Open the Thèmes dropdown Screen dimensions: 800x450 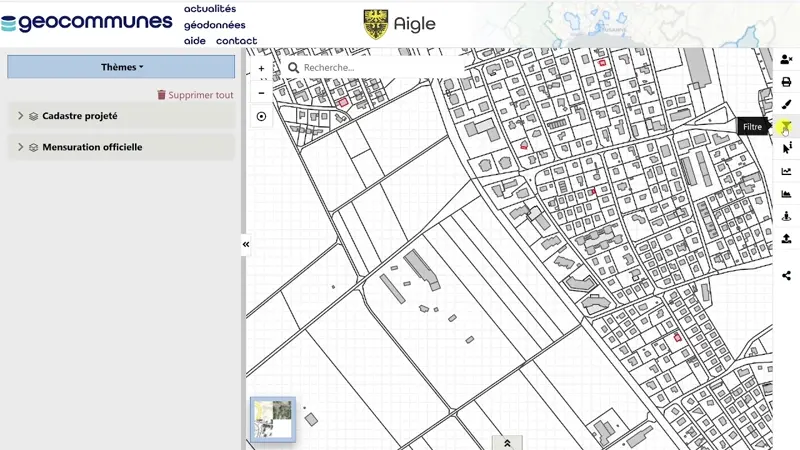tap(121, 67)
